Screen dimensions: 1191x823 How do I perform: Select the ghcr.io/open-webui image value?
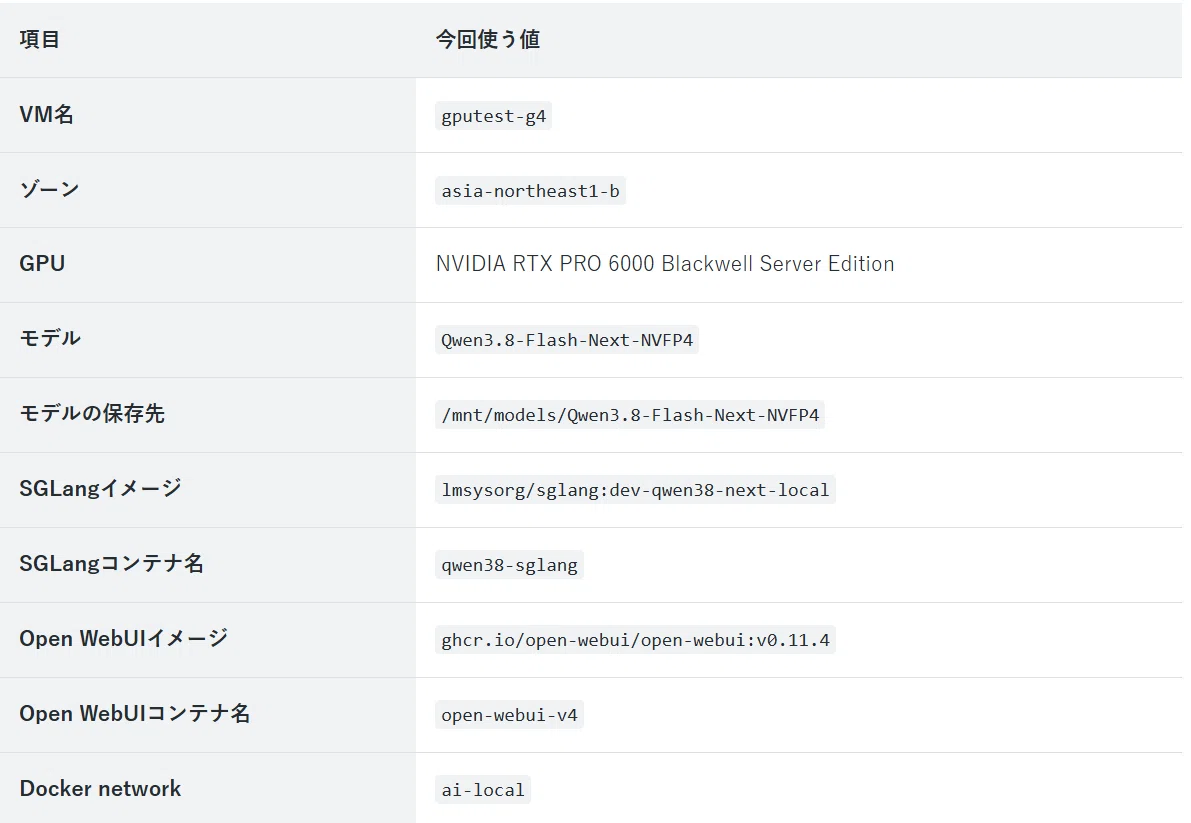click(635, 640)
